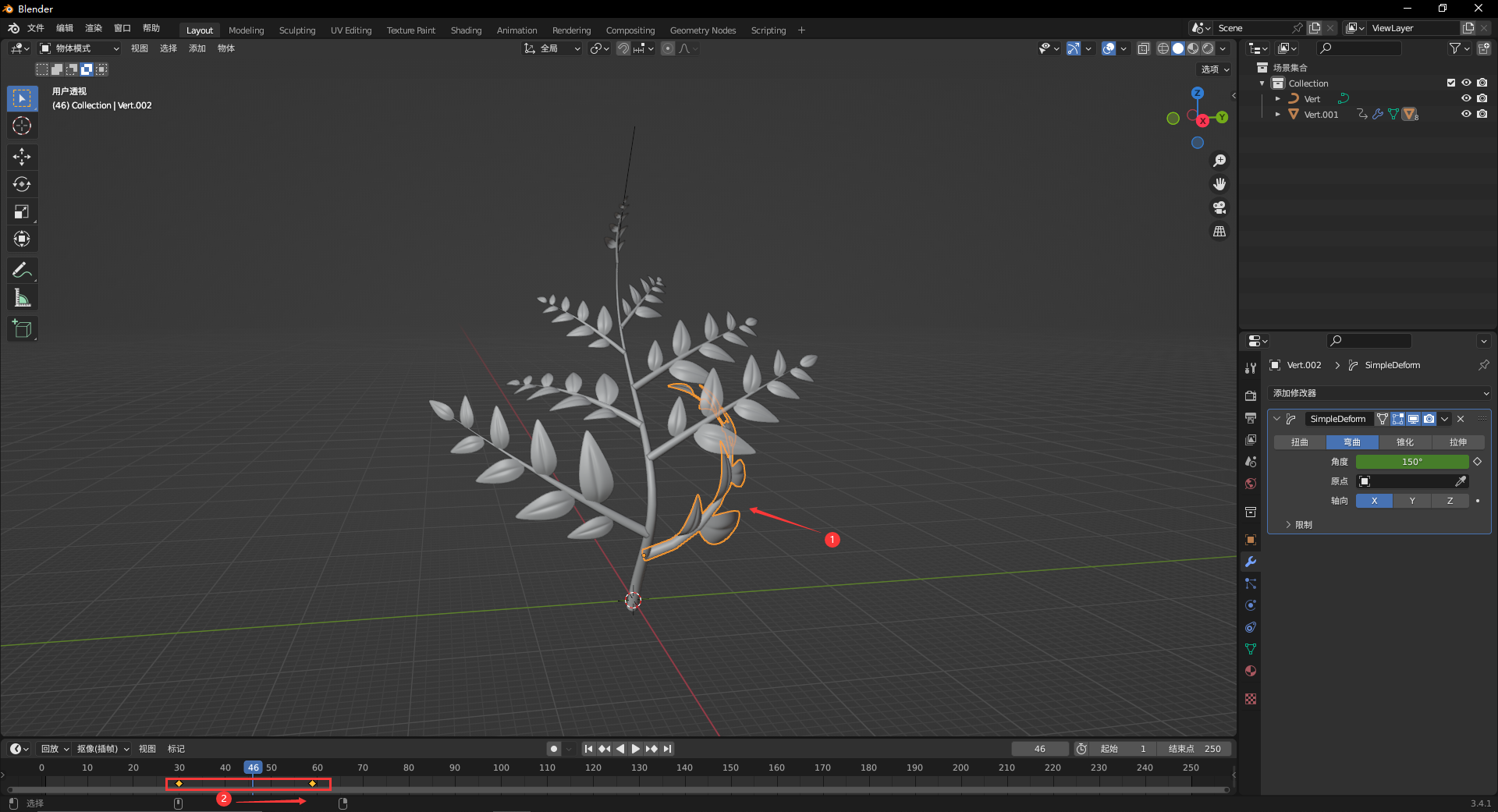Image resolution: width=1498 pixels, height=812 pixels.
Task: Expand the Vert.001 tree item
Action: [1278, 114]
